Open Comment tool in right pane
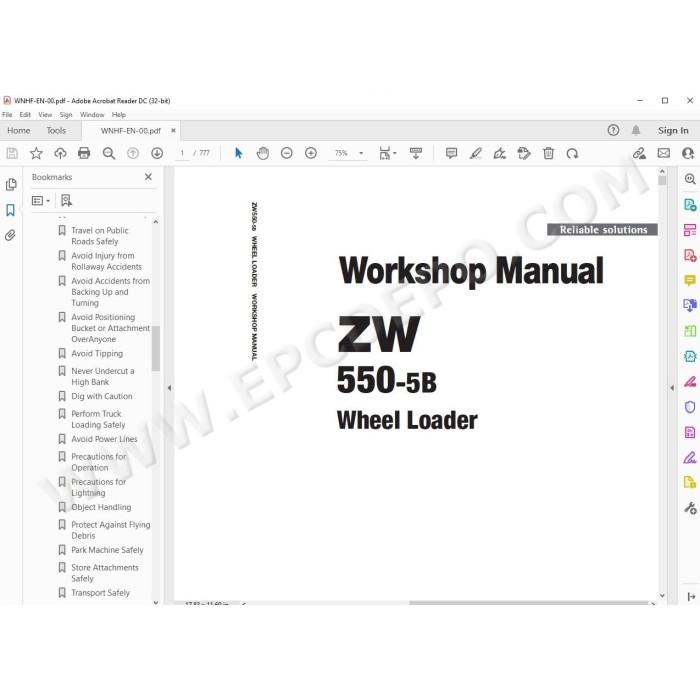This screenshot has height=700, width=700. coord(690,281)
